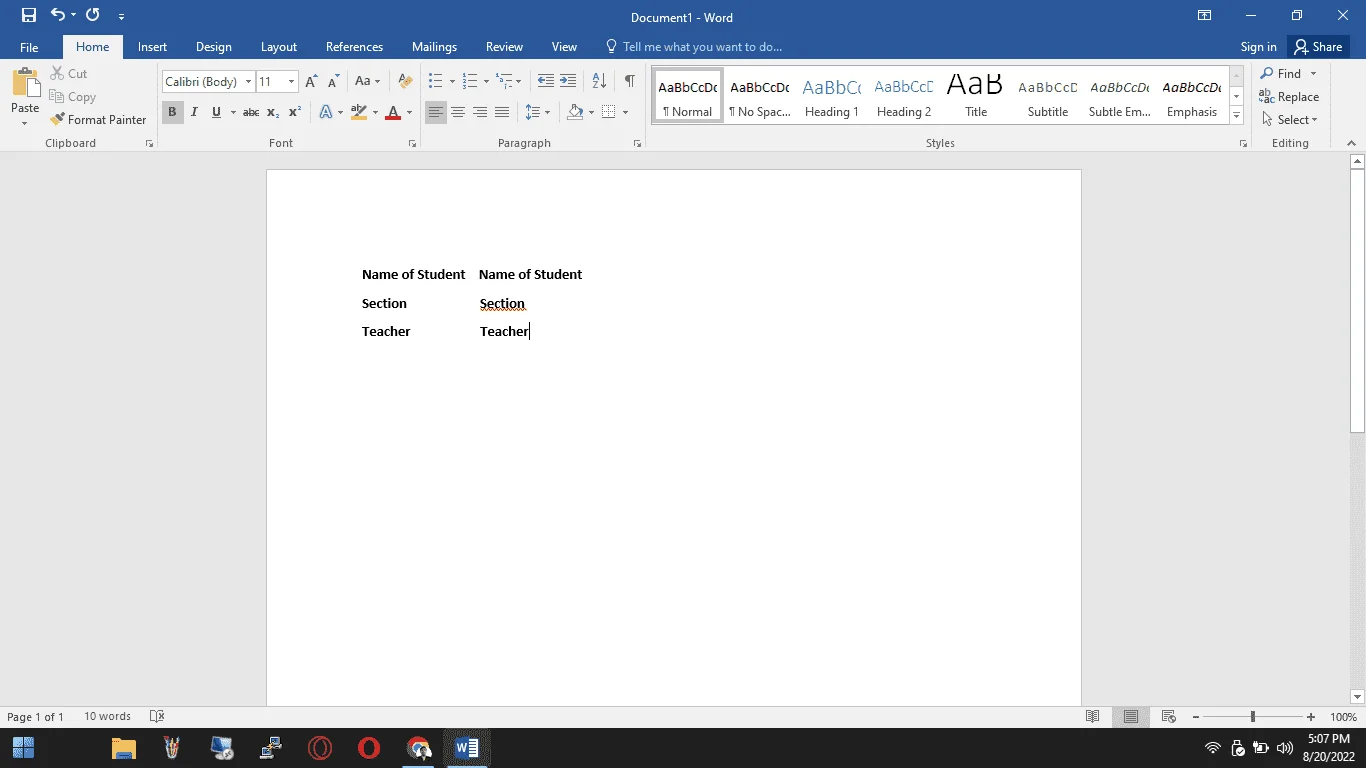Center align the paragraph

[458, 112]
